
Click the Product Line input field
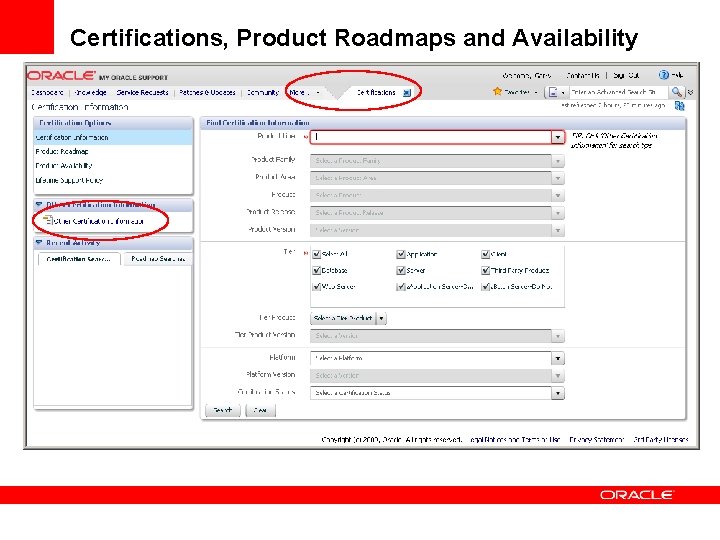[x=431, y=137]
